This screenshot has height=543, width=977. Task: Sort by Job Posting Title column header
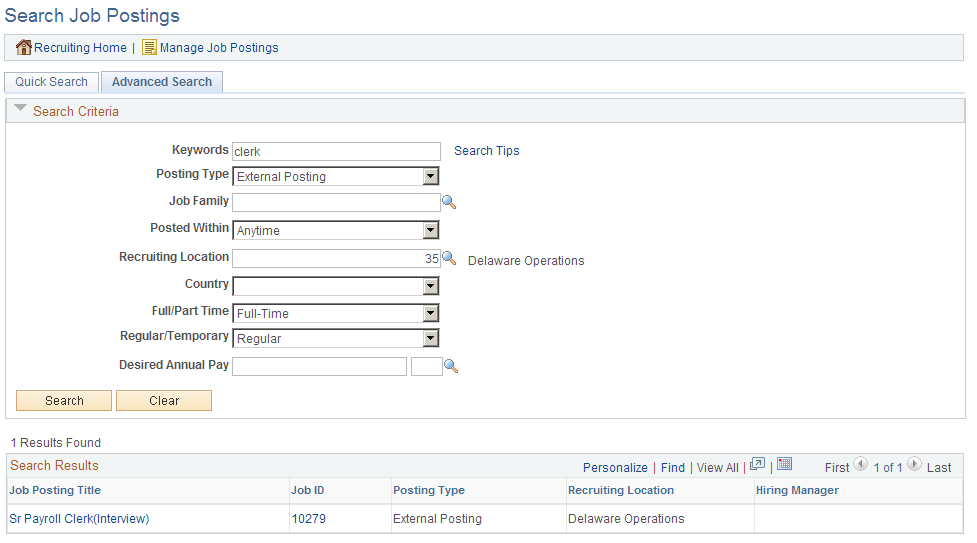(x=55, y=490)
